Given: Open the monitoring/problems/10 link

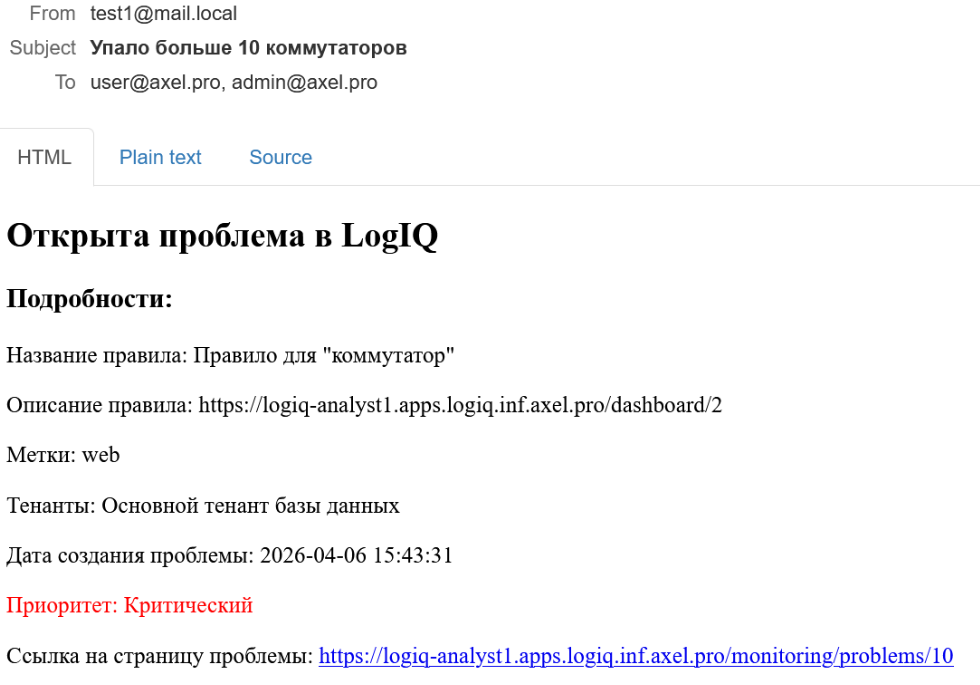Looking at the screenshot, I should 636,656.
